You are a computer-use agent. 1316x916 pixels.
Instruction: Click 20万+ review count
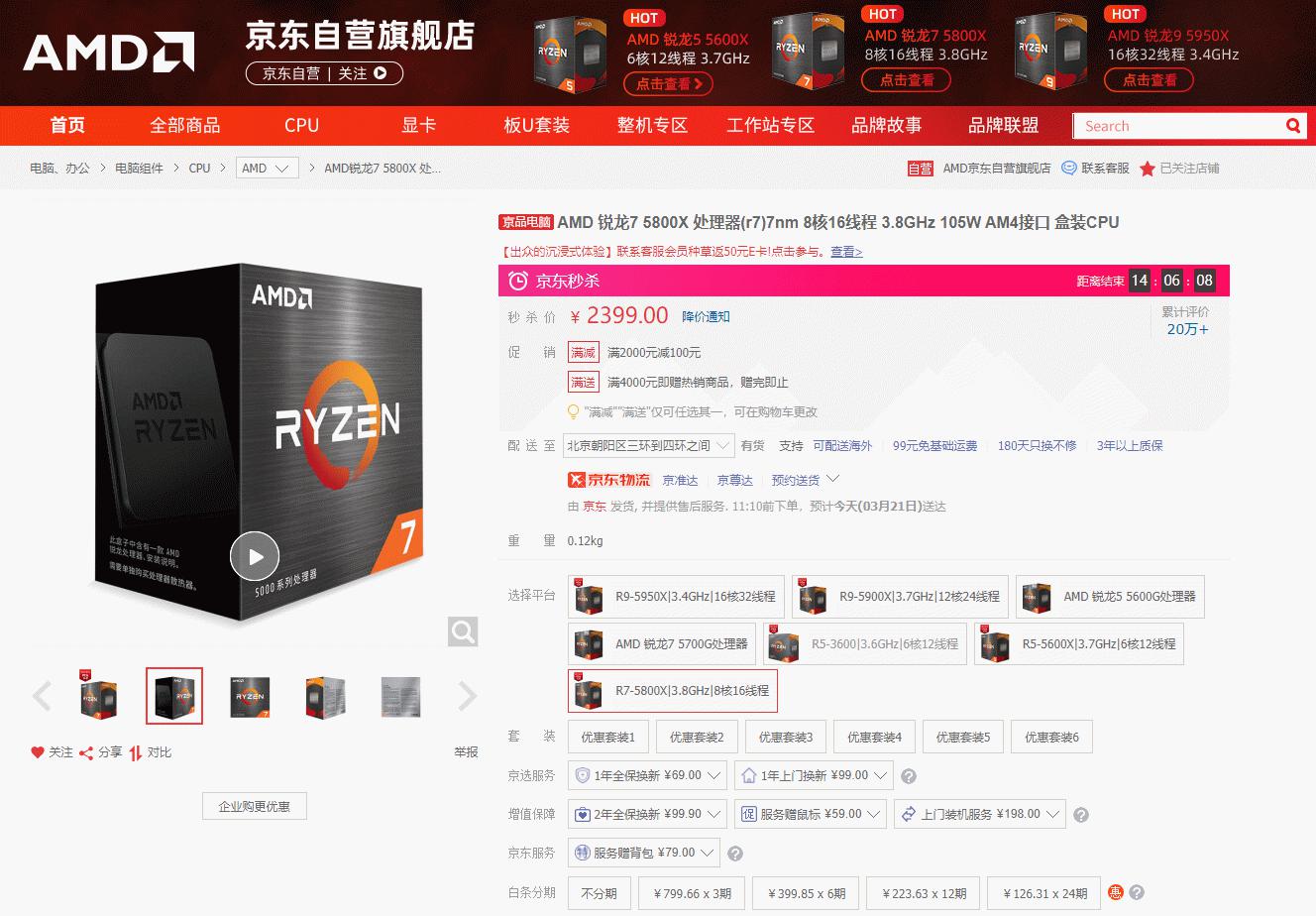[1187, 329]
